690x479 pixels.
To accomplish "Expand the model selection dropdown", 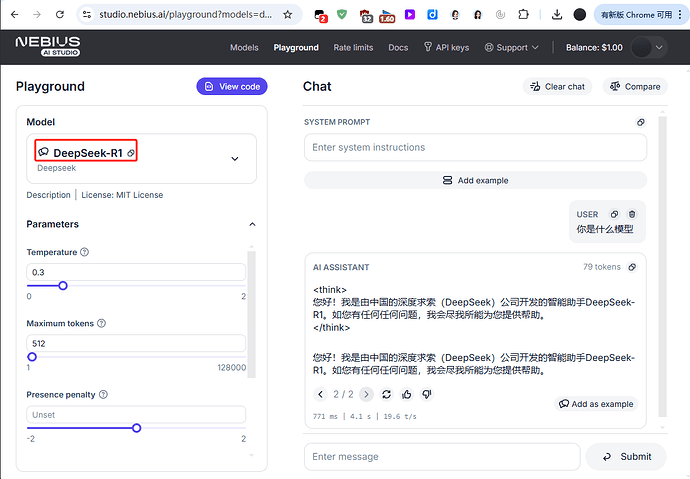I will click(x=235, y=159).
